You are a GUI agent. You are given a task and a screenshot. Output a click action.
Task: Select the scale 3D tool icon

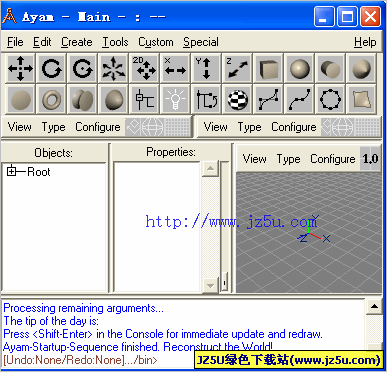113,68
